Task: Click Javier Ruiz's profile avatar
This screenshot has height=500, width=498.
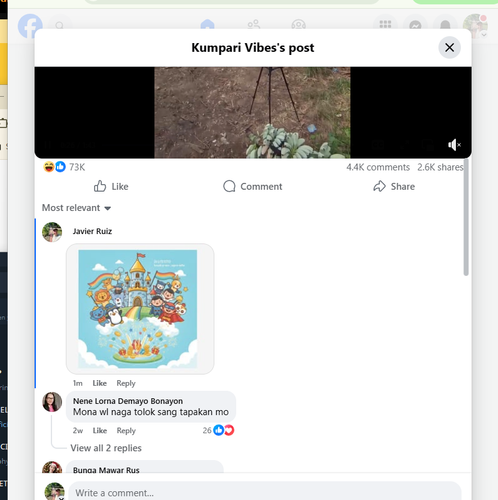Action: (52, 232)
